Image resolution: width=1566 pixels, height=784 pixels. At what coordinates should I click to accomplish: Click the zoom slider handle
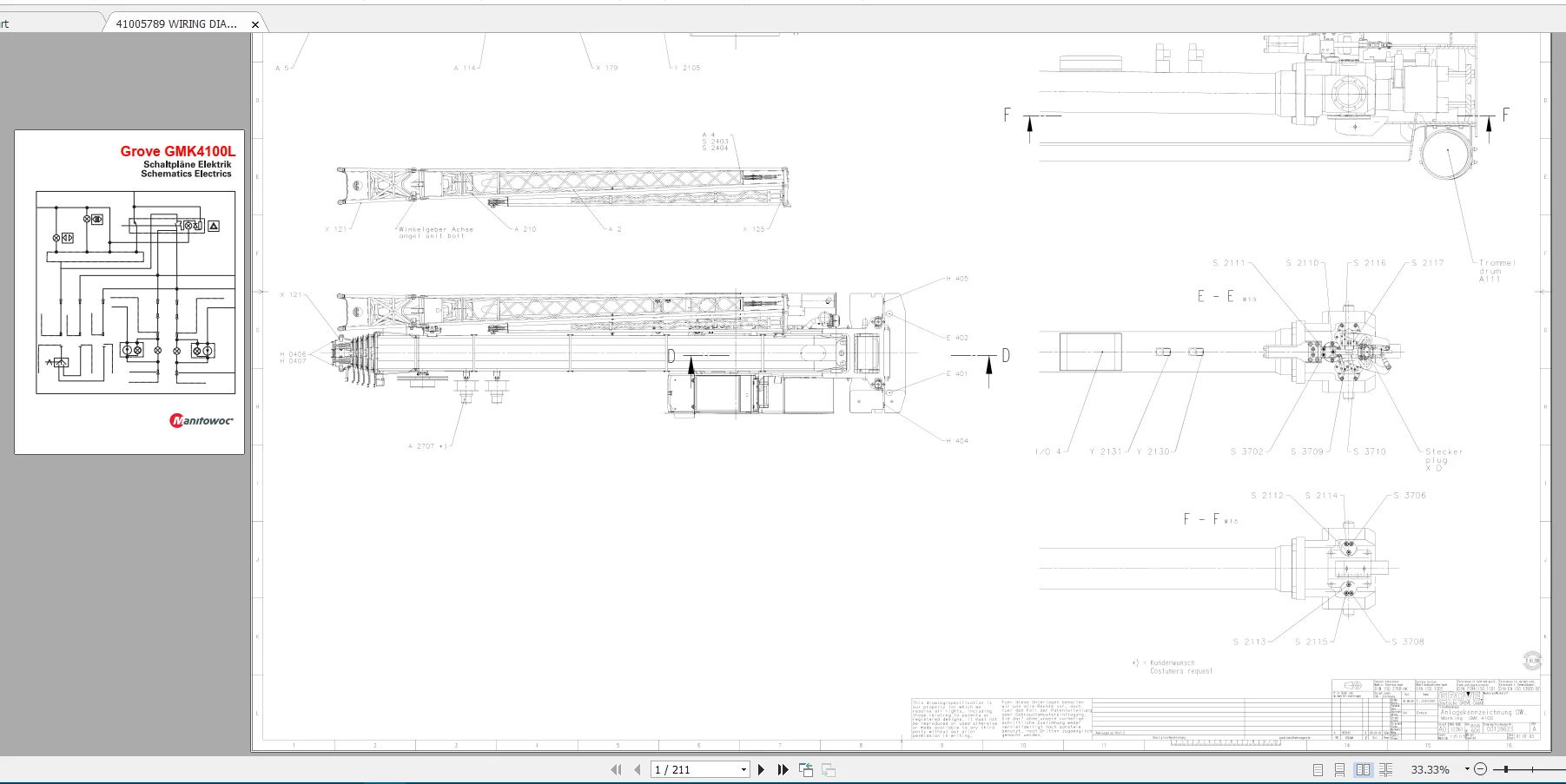1505,769
